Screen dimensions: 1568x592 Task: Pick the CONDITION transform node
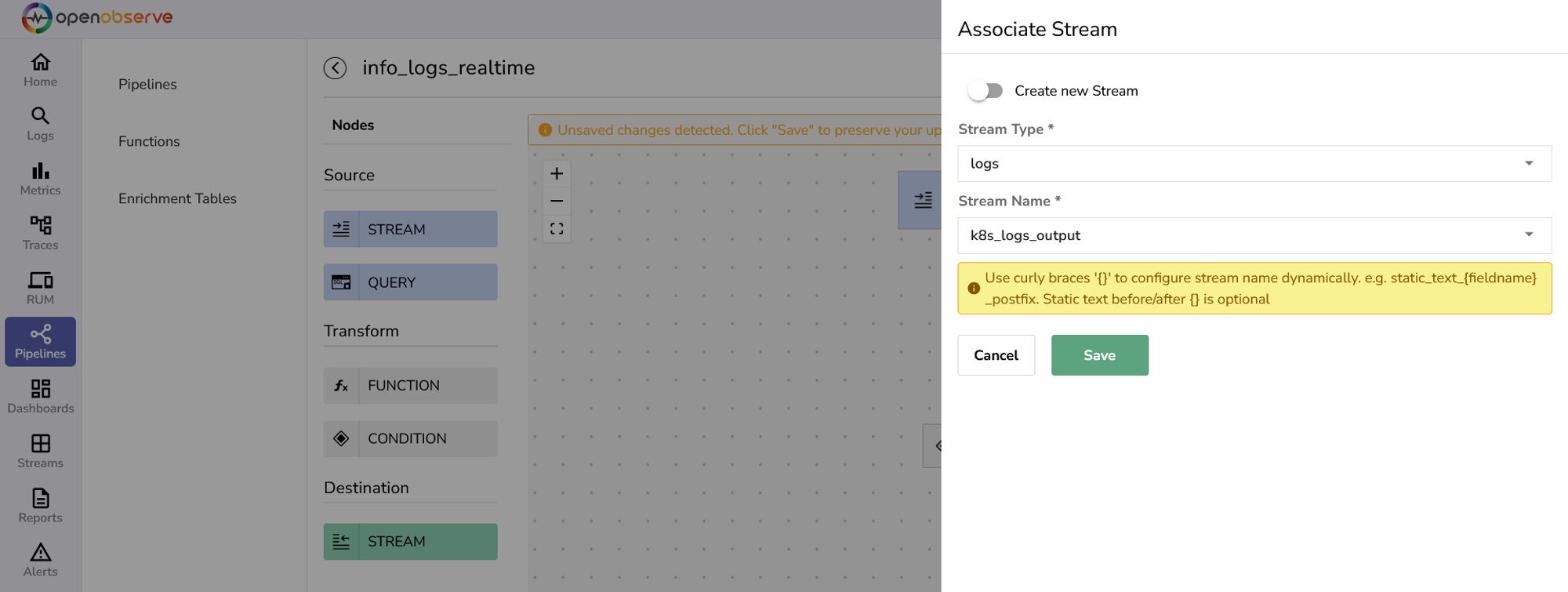pyautogui.click(x=410, y=438)
